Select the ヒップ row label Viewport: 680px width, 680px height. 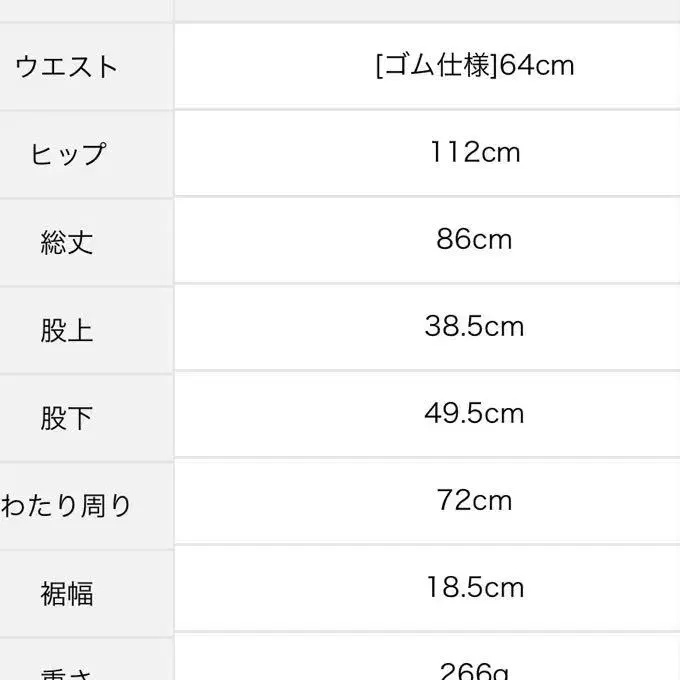point(66,154)
